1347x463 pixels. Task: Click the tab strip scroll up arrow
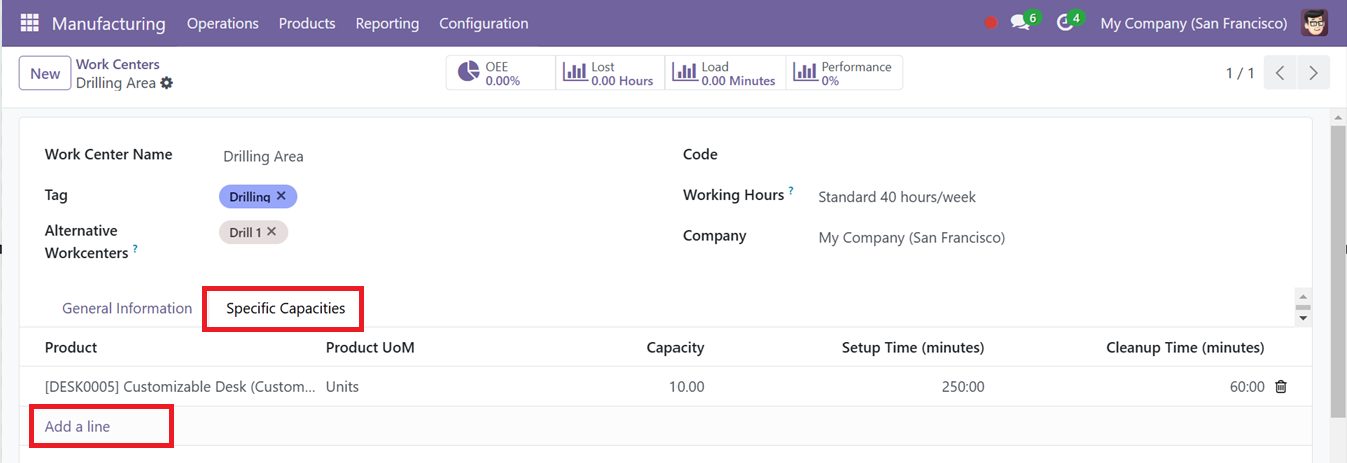(1303, 298)
